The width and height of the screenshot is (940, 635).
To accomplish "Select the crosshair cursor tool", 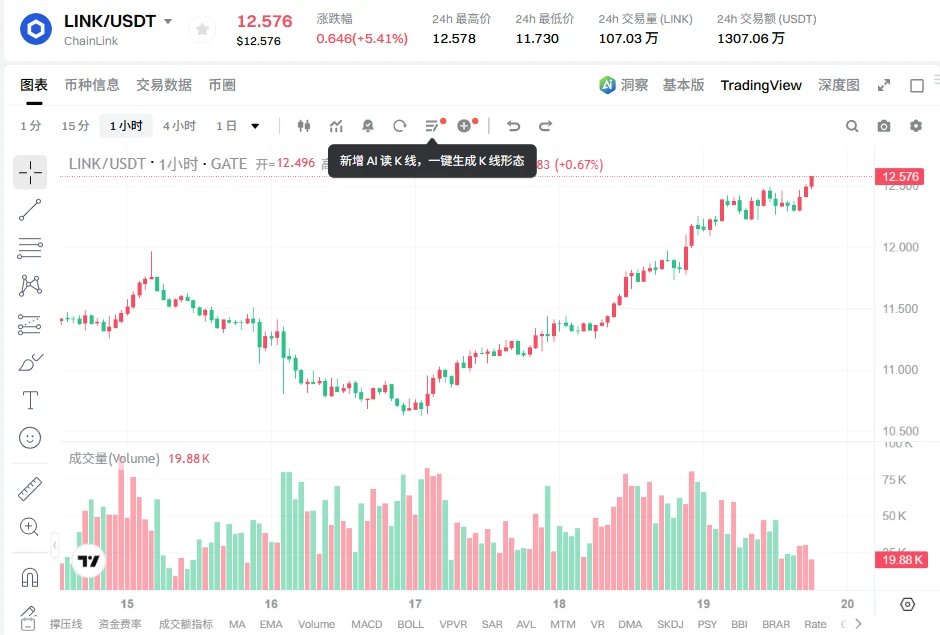I will (x=30, y=173).
